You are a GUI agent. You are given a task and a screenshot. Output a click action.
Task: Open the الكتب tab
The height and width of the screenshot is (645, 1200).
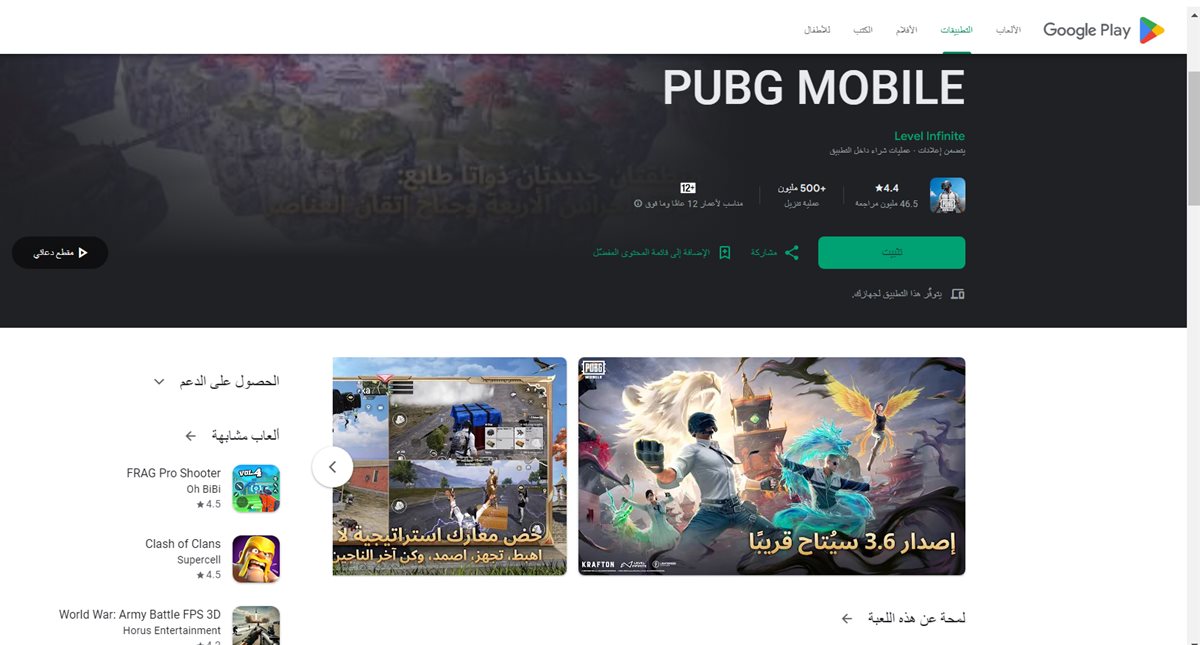coord(862,30)
